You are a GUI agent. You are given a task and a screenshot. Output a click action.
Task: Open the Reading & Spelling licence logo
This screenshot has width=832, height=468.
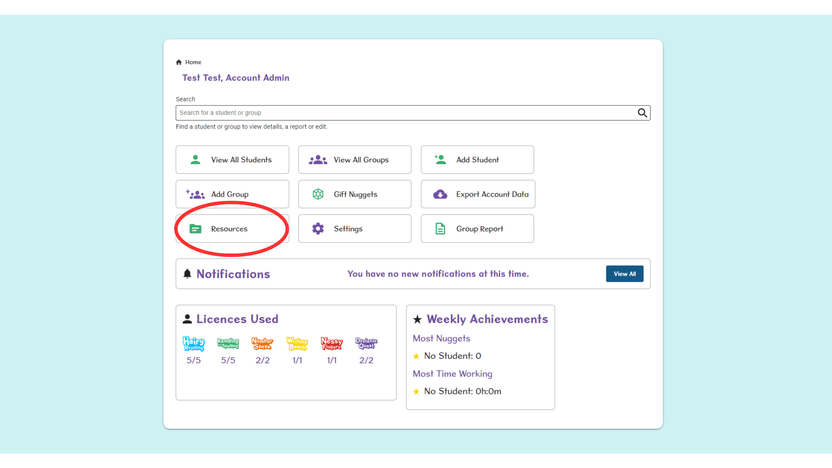(x=228, y=343)
